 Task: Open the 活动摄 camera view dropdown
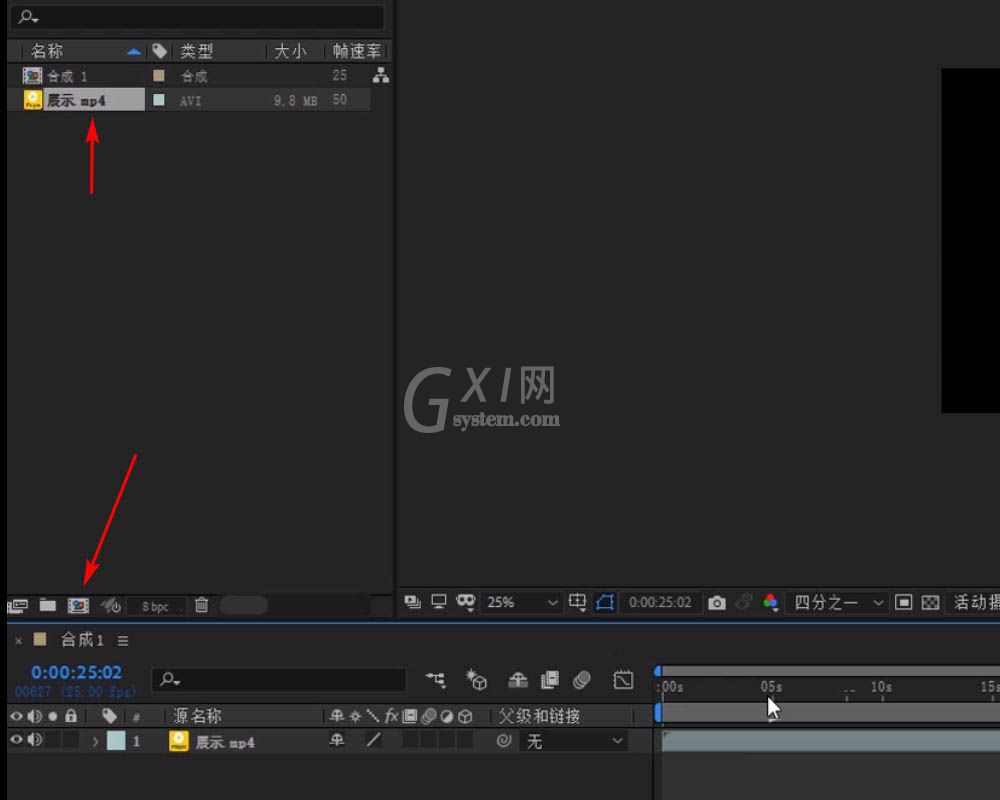(975, 602)
